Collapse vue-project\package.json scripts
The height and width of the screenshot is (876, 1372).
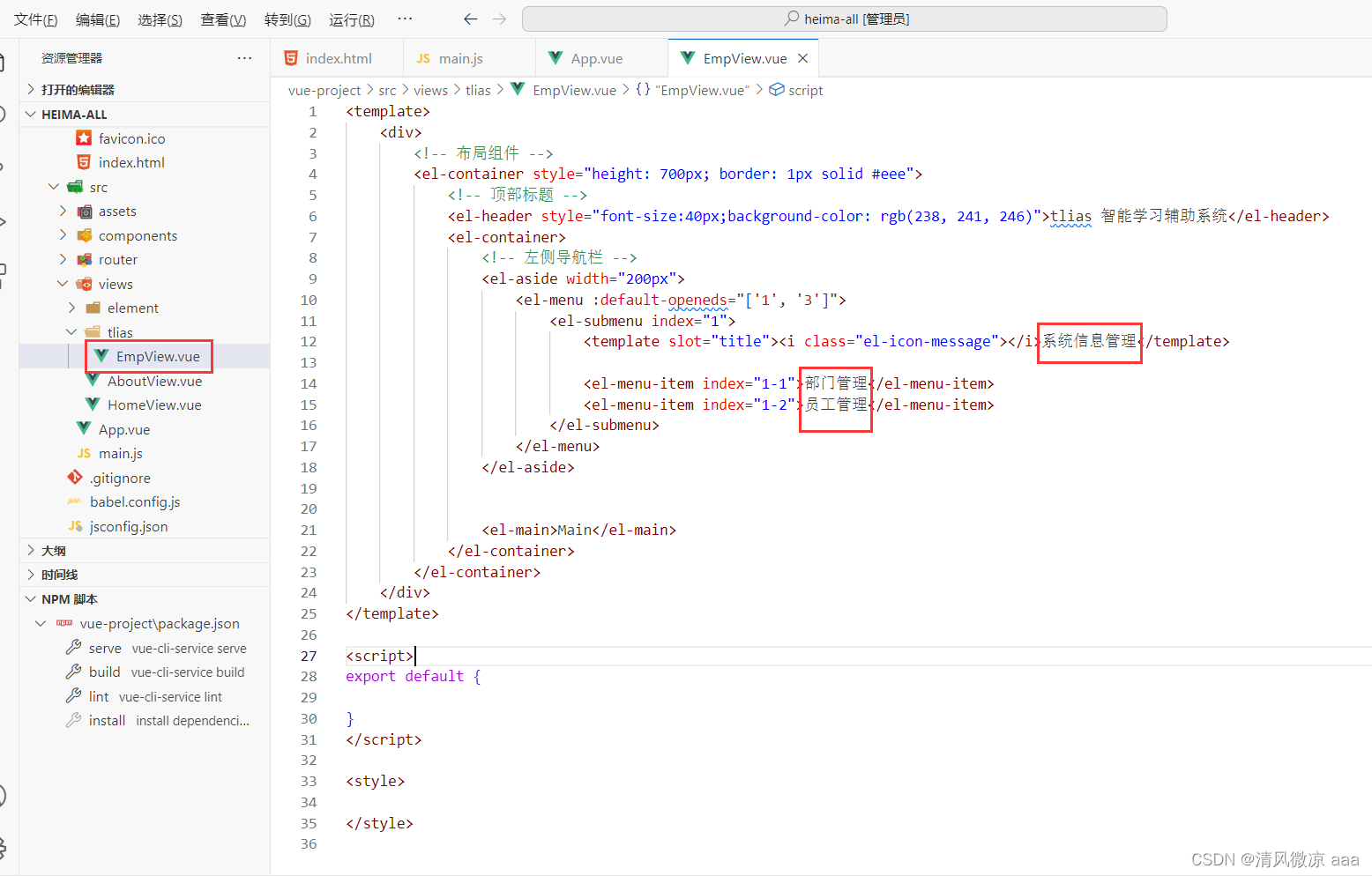pos(41,623)
